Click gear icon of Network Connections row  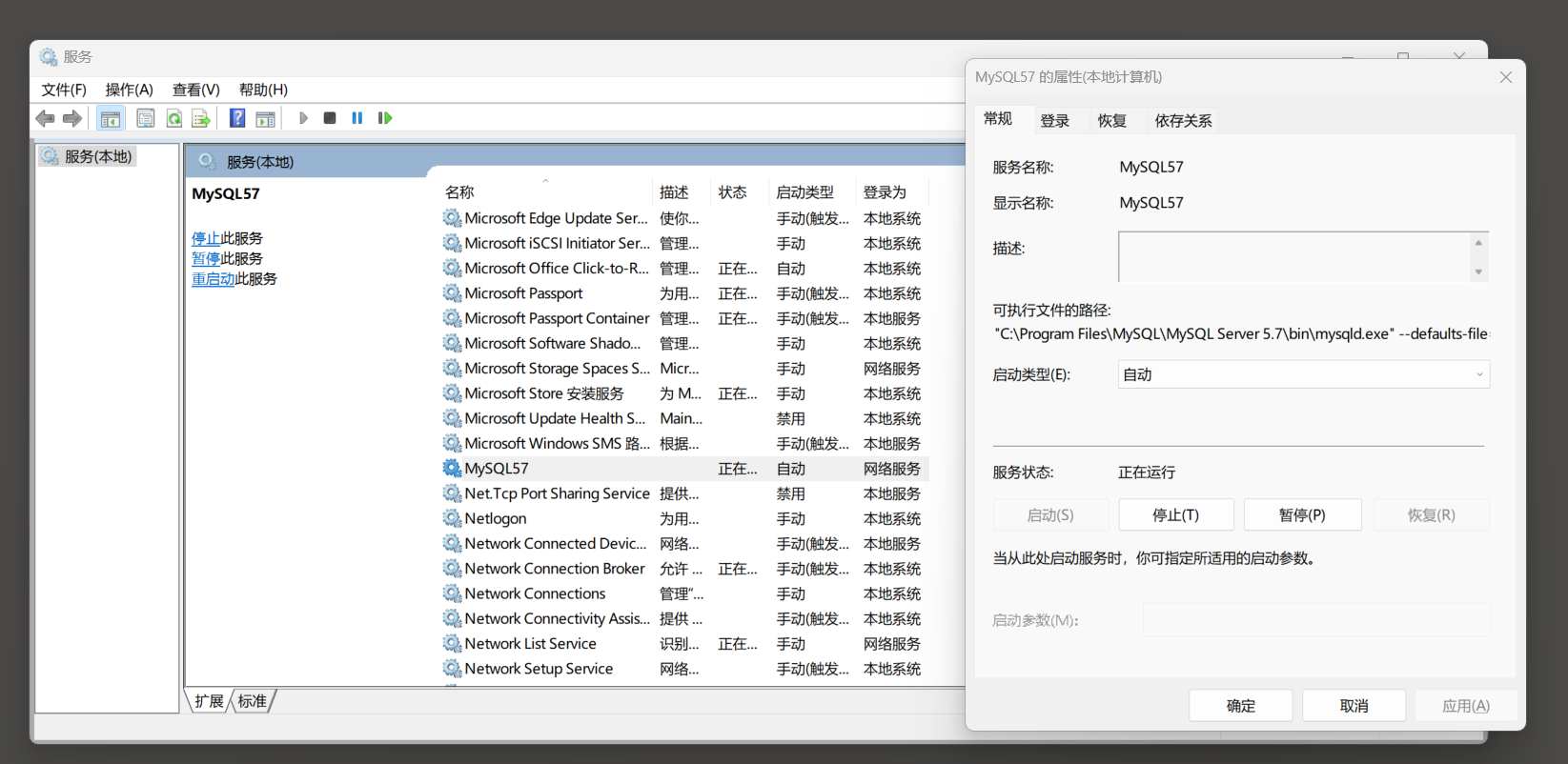(x=452, y=593)
